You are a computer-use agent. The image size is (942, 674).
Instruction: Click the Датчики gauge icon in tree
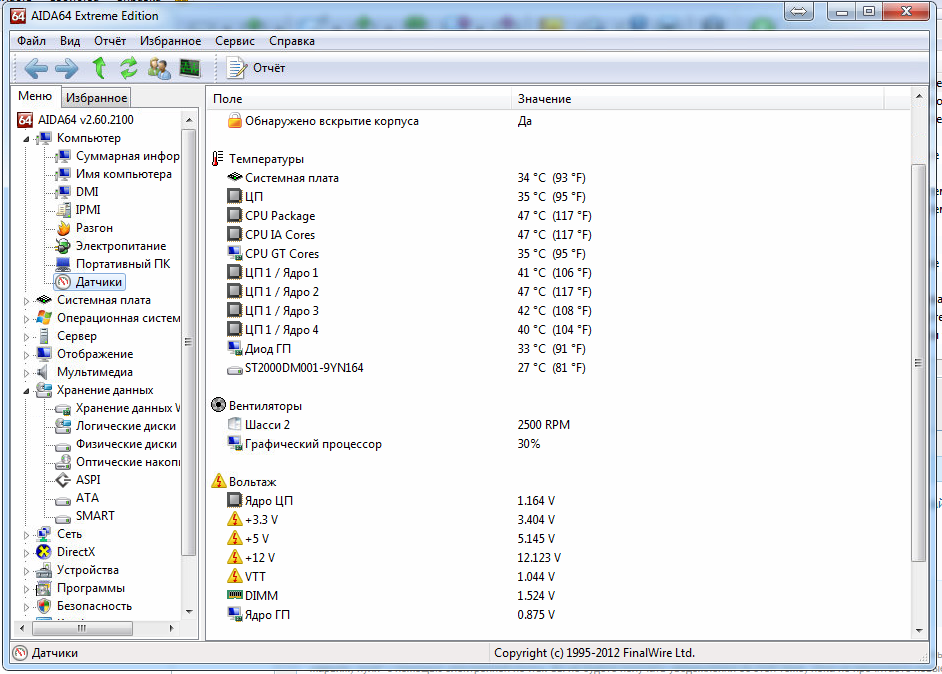point(63,282)
